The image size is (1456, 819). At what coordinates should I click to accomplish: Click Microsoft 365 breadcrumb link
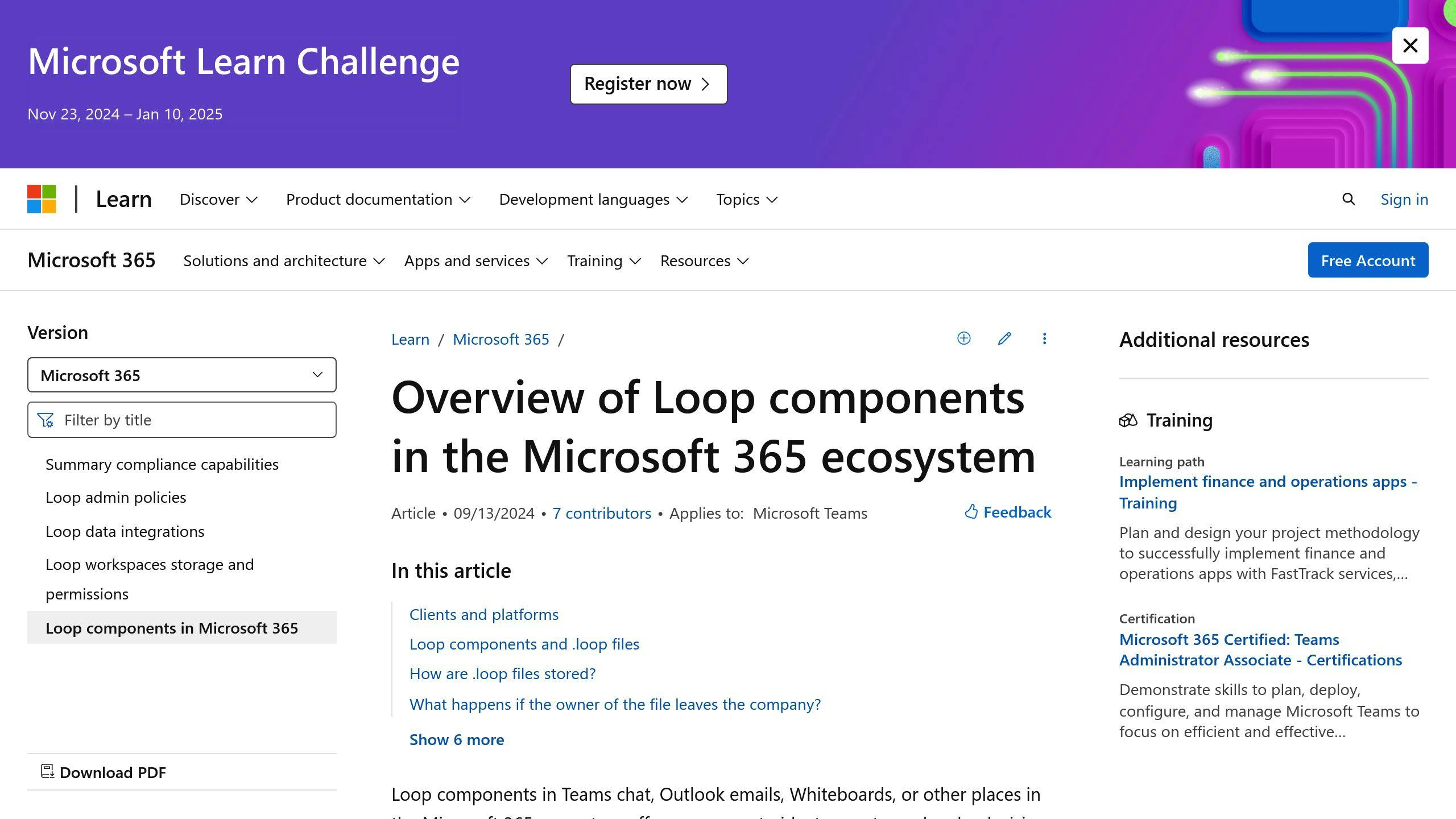pos(501,339)
